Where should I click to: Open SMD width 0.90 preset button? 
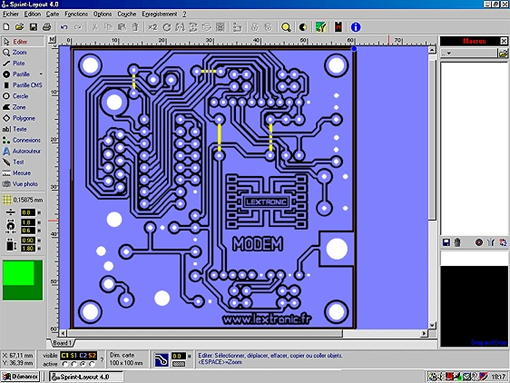click(x=39, y=240)
